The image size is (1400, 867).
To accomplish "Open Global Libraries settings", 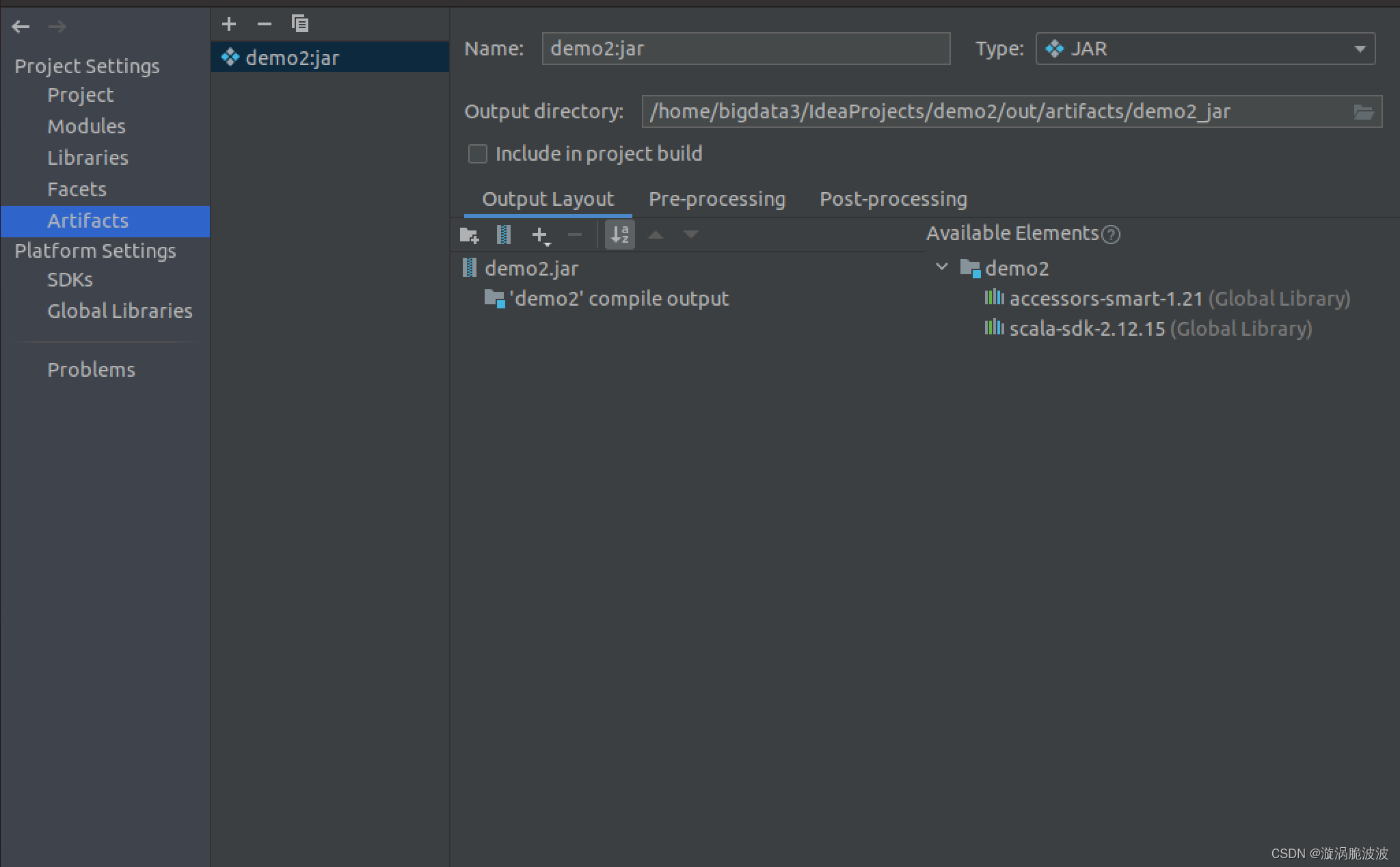I will [x=120, y=311].
